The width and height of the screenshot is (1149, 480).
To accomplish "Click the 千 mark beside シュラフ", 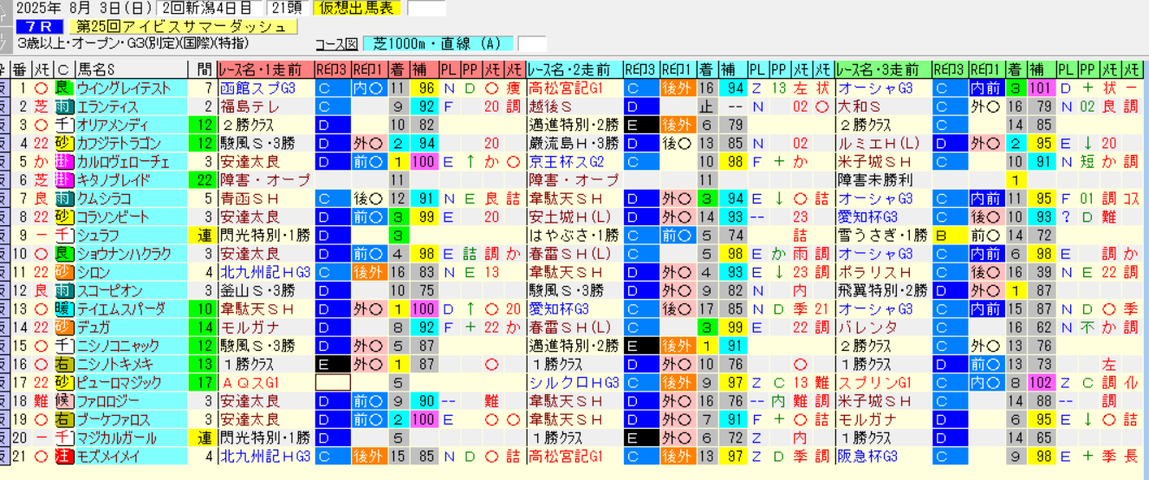I will (64, 235).
